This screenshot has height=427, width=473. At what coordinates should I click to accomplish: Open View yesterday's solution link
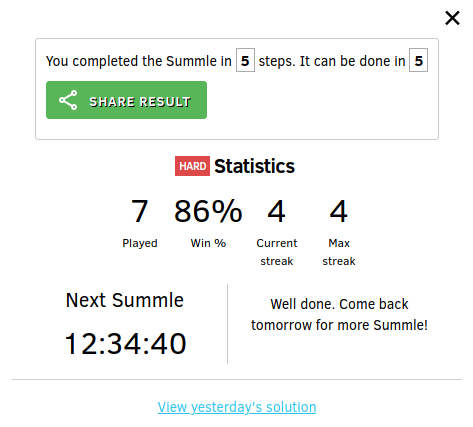coord(237,407)
